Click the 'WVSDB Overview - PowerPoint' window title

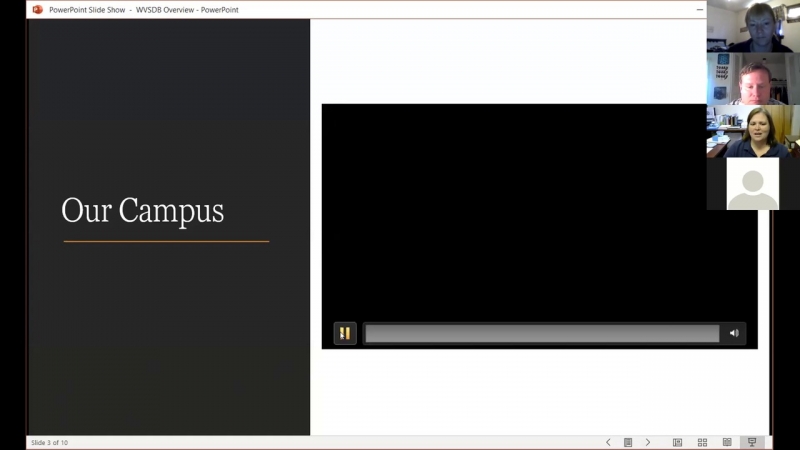187,10
